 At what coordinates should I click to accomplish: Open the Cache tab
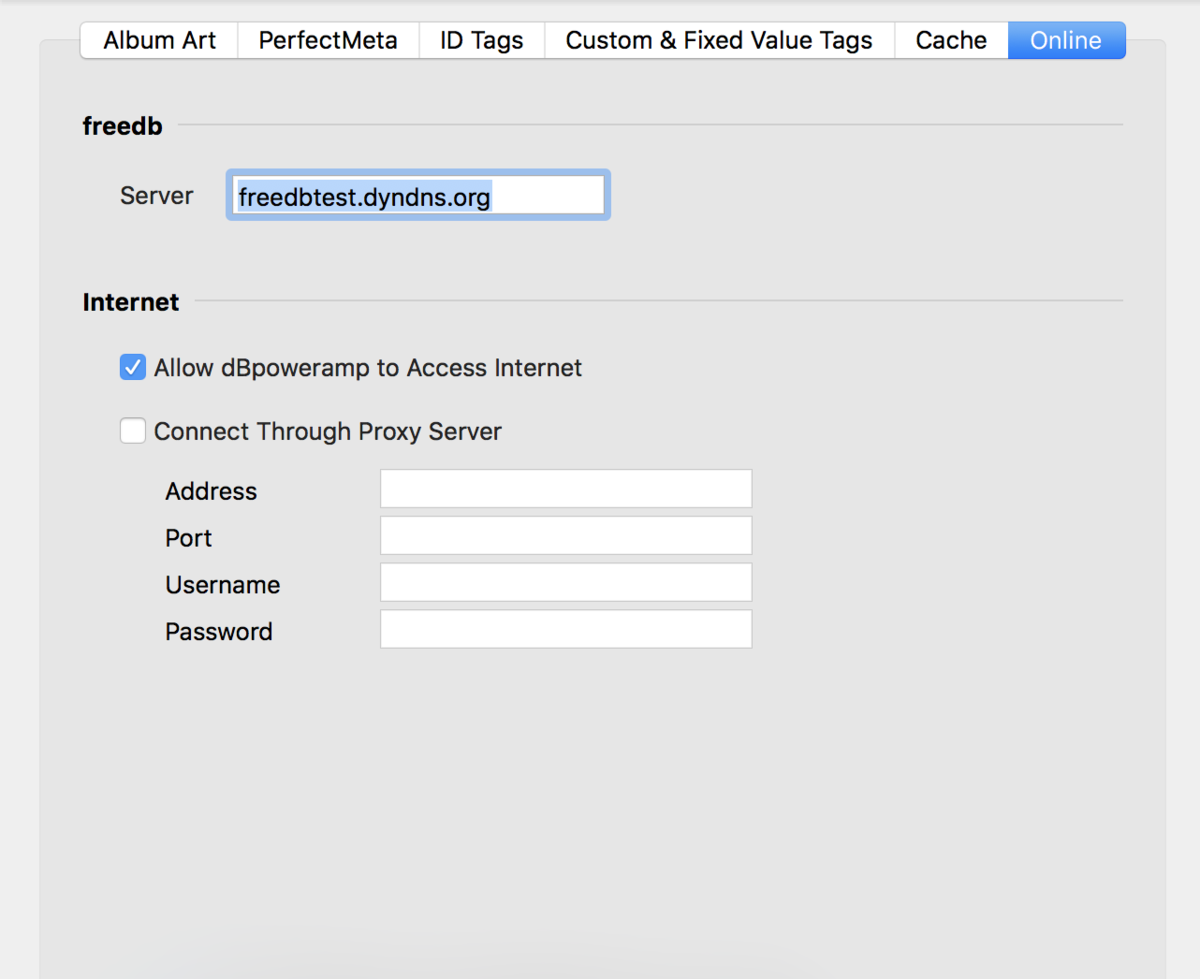pos(949,40)
